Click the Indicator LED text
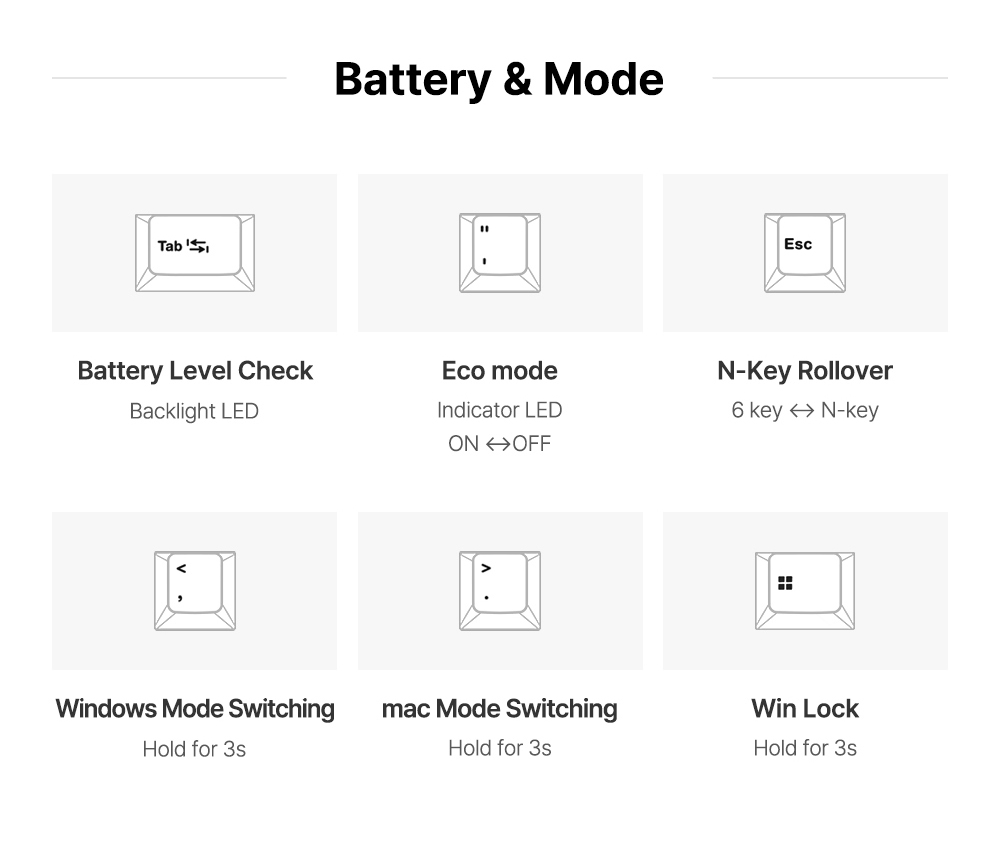This screenshot has width=1000, height=849. click(500, 410)
